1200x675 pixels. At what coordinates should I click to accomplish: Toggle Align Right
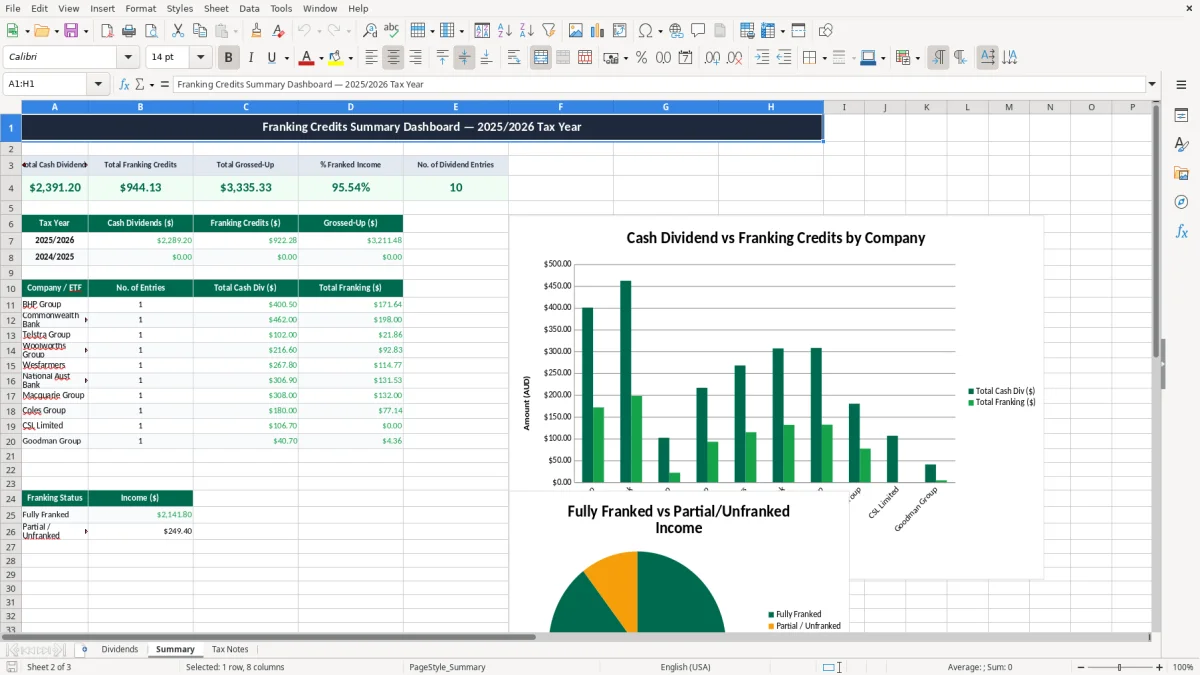(x=416, y=58)
